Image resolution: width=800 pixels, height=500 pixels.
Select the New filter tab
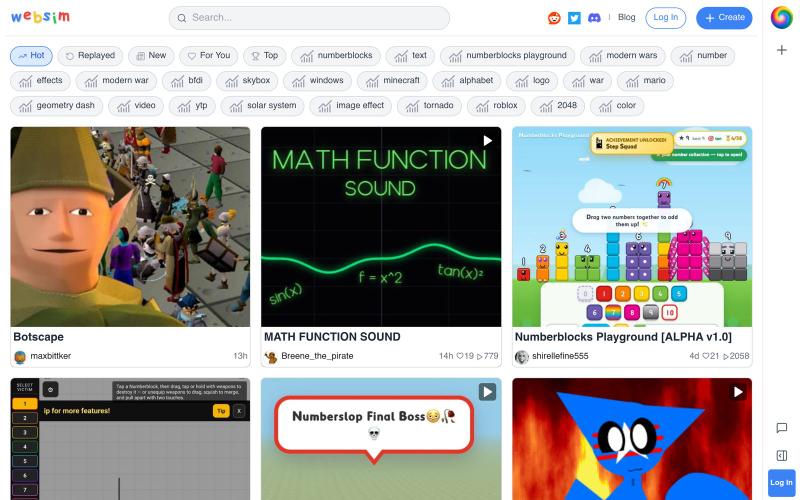coord(151,56)
